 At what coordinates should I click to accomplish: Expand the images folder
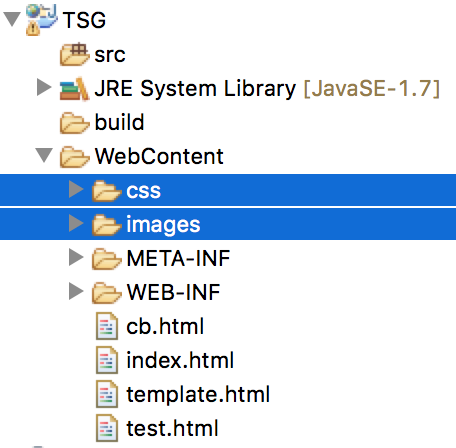click(x=76, y=223)
